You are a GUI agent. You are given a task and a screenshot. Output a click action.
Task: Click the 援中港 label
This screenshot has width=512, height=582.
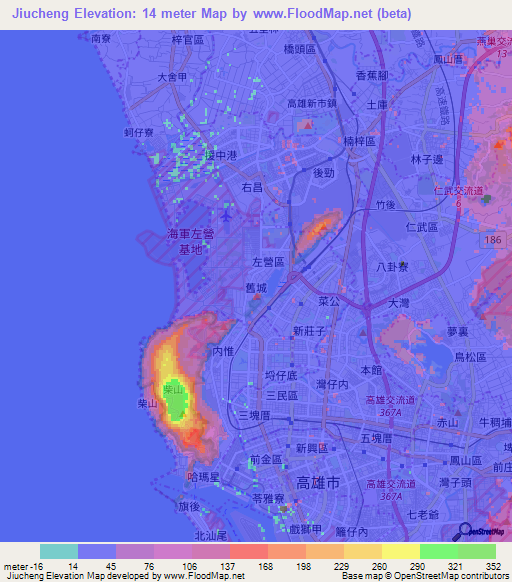[x=221, y=155]
